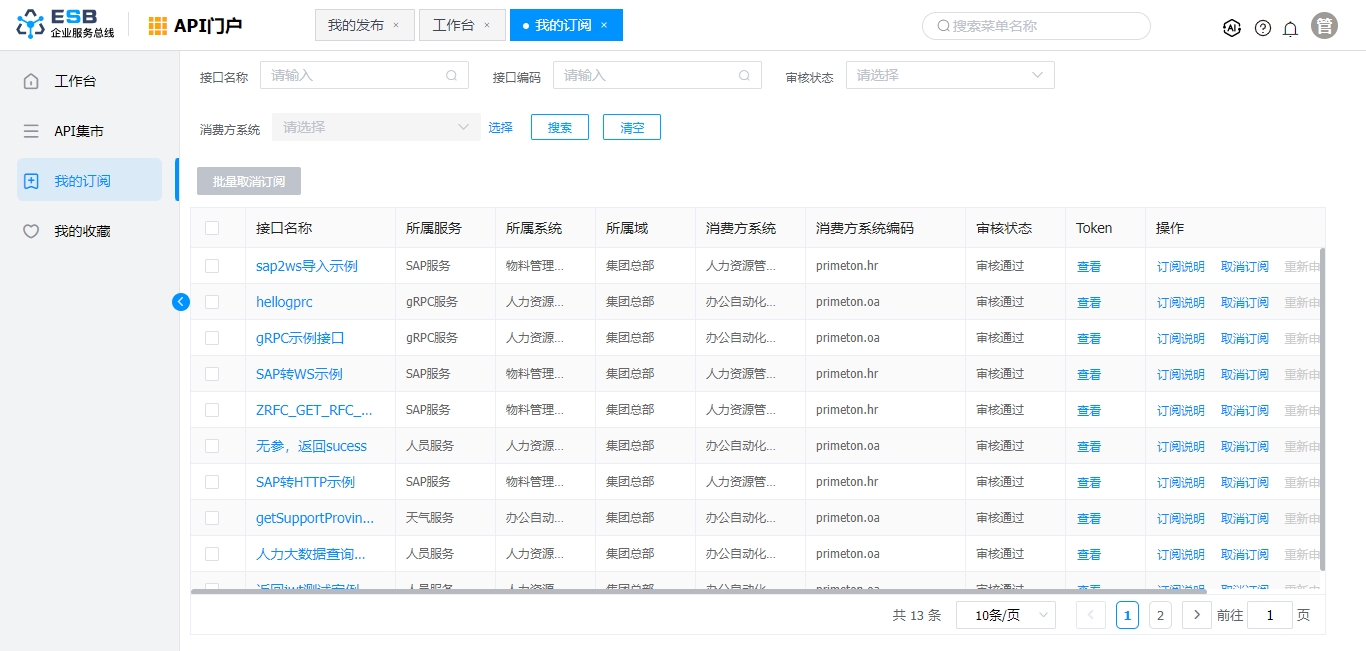Open API集市 in the sidebar
The width and height of the screenshot is (1366, 651).
(x=79, y=131)
